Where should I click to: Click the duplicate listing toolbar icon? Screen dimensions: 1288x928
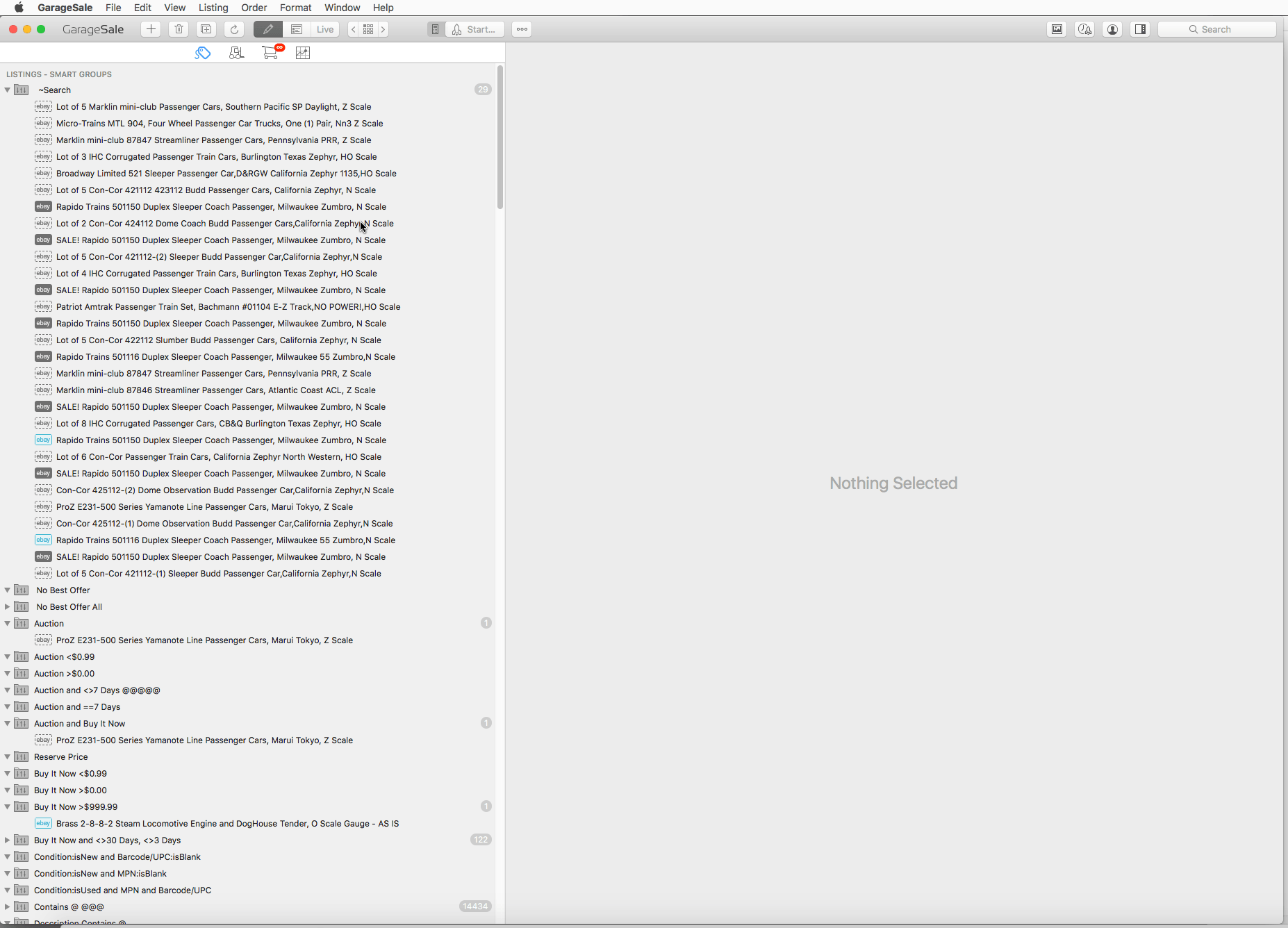pyautogui.click(x=206, y=29)
